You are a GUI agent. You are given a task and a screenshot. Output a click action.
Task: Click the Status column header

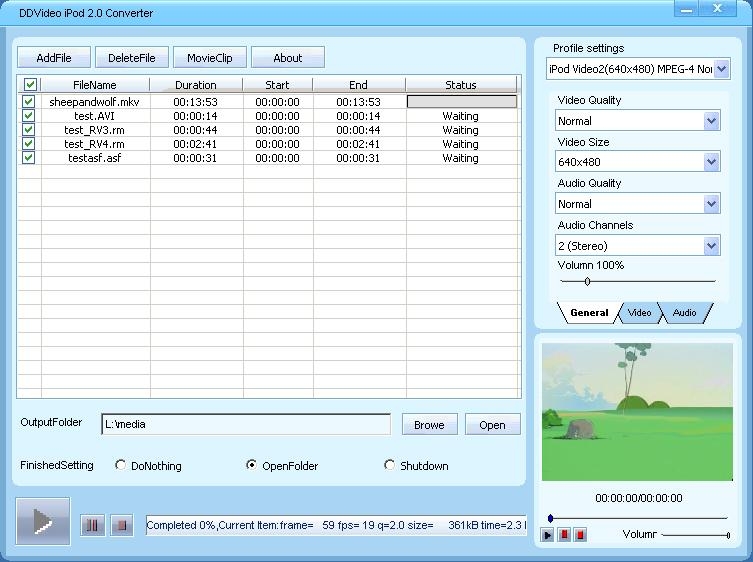tap(461, 85)
